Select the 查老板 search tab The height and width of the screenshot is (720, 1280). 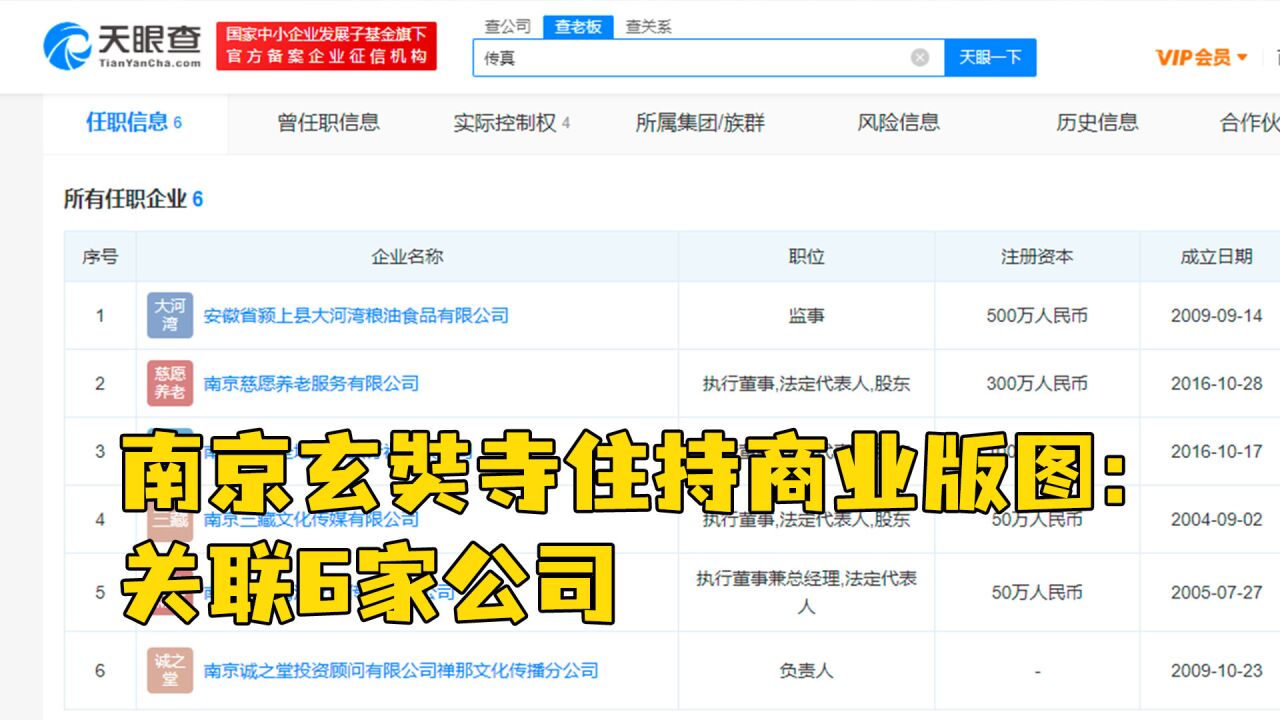(579, 27)
